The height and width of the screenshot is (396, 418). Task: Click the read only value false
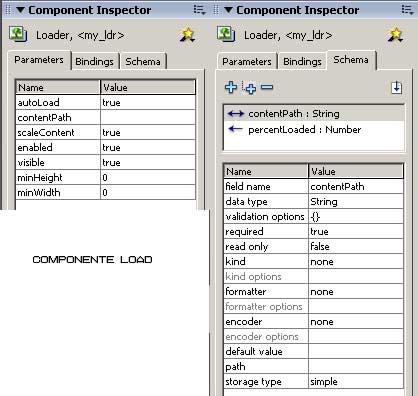tap(356, 246)
